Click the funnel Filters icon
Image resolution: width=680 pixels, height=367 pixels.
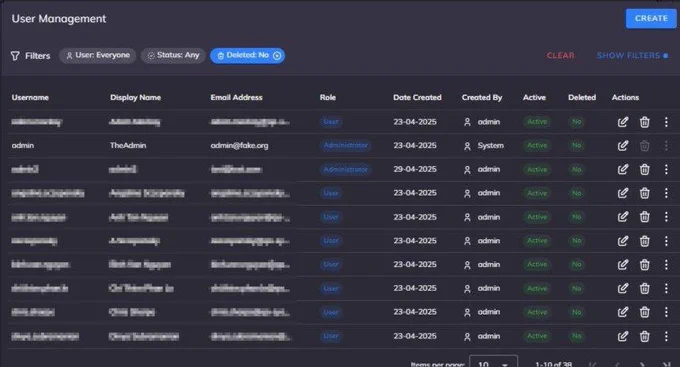(15, 56)
